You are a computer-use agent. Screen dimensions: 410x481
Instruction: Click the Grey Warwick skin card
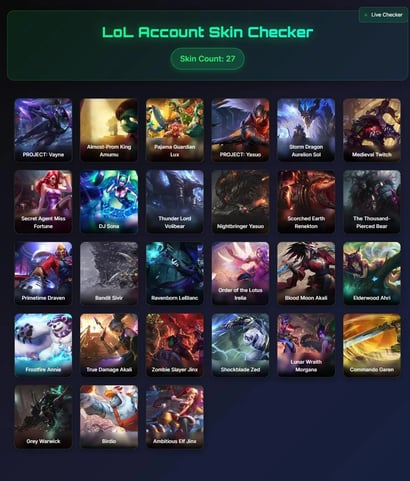coord(43,416)
